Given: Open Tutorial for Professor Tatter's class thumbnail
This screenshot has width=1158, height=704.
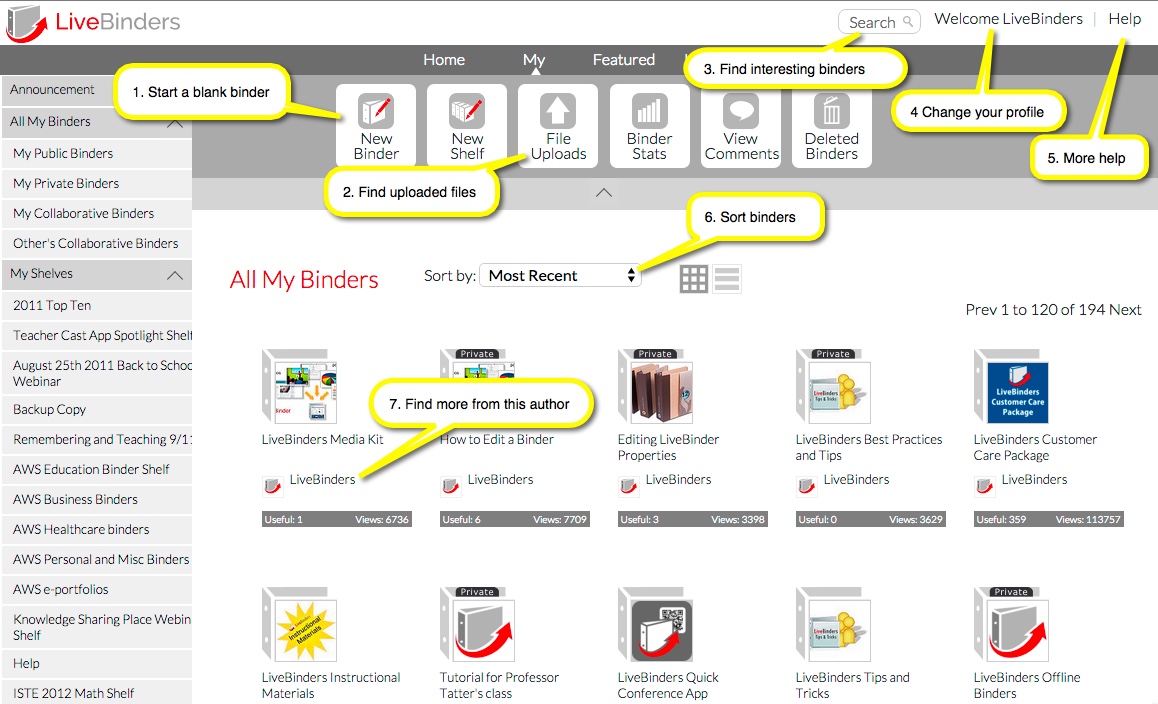Looking at the screenshot, I should click(x=479, y=625).
